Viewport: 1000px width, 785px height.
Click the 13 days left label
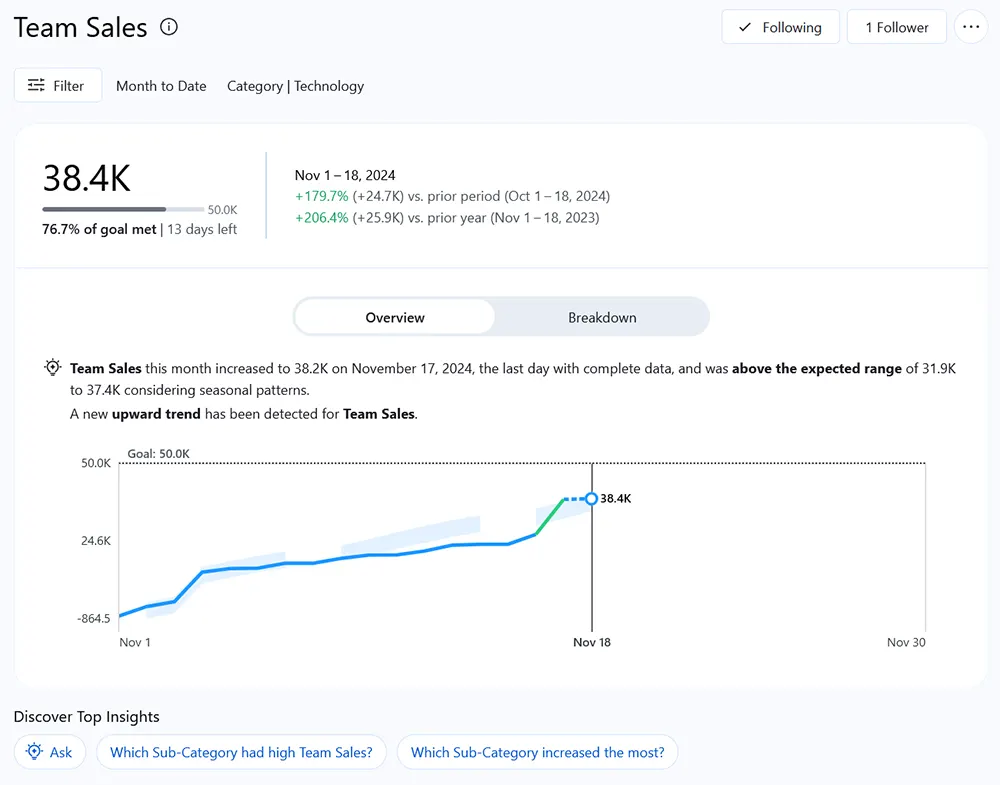(202, 229)
